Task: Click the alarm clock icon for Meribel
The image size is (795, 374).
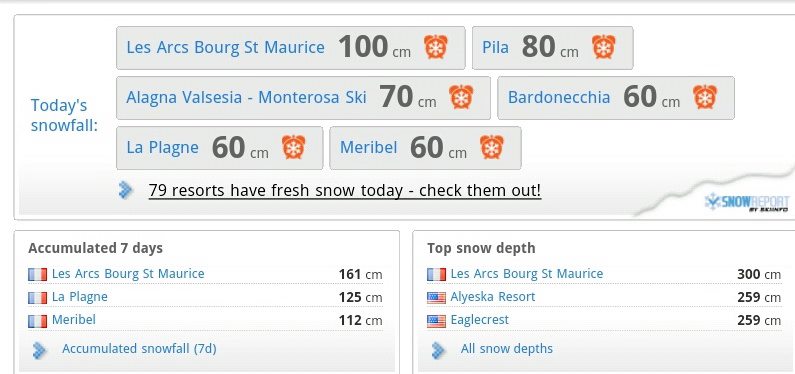Action: click(x=491, y=147)
